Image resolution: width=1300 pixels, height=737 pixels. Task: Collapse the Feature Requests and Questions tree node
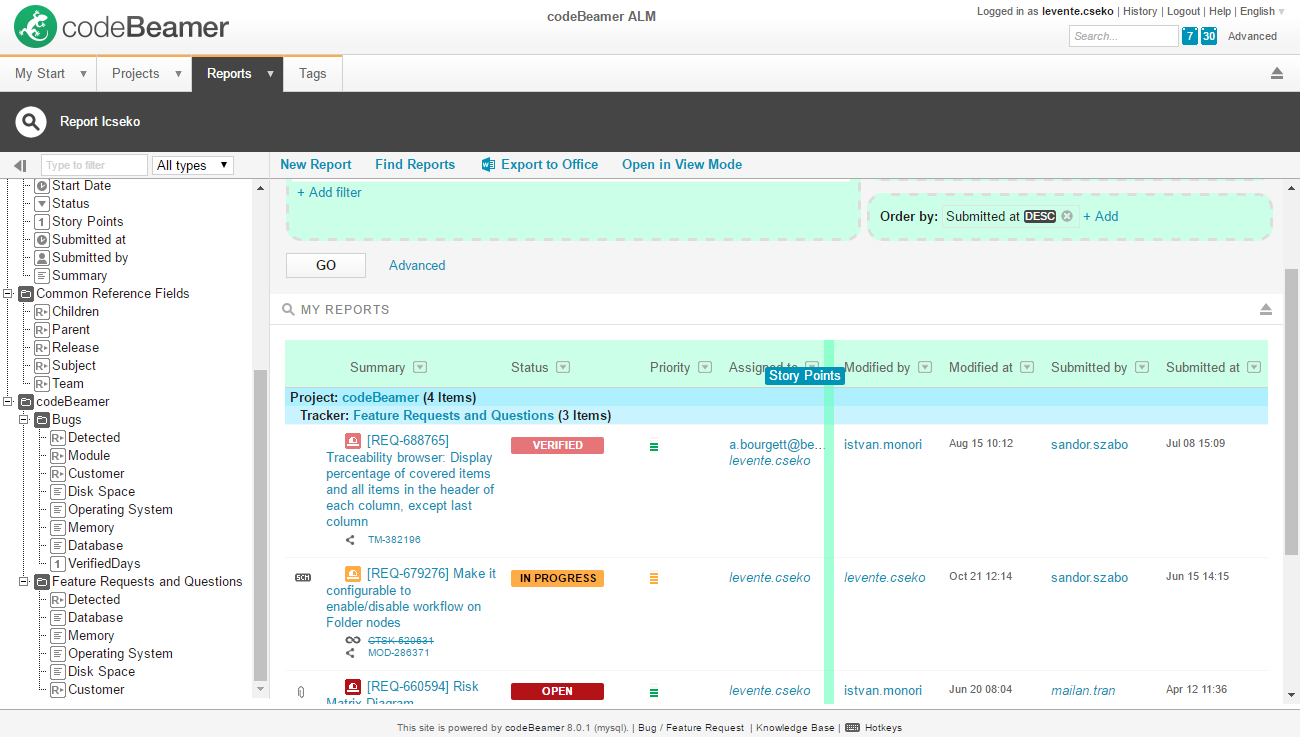(x=24, y=582)
